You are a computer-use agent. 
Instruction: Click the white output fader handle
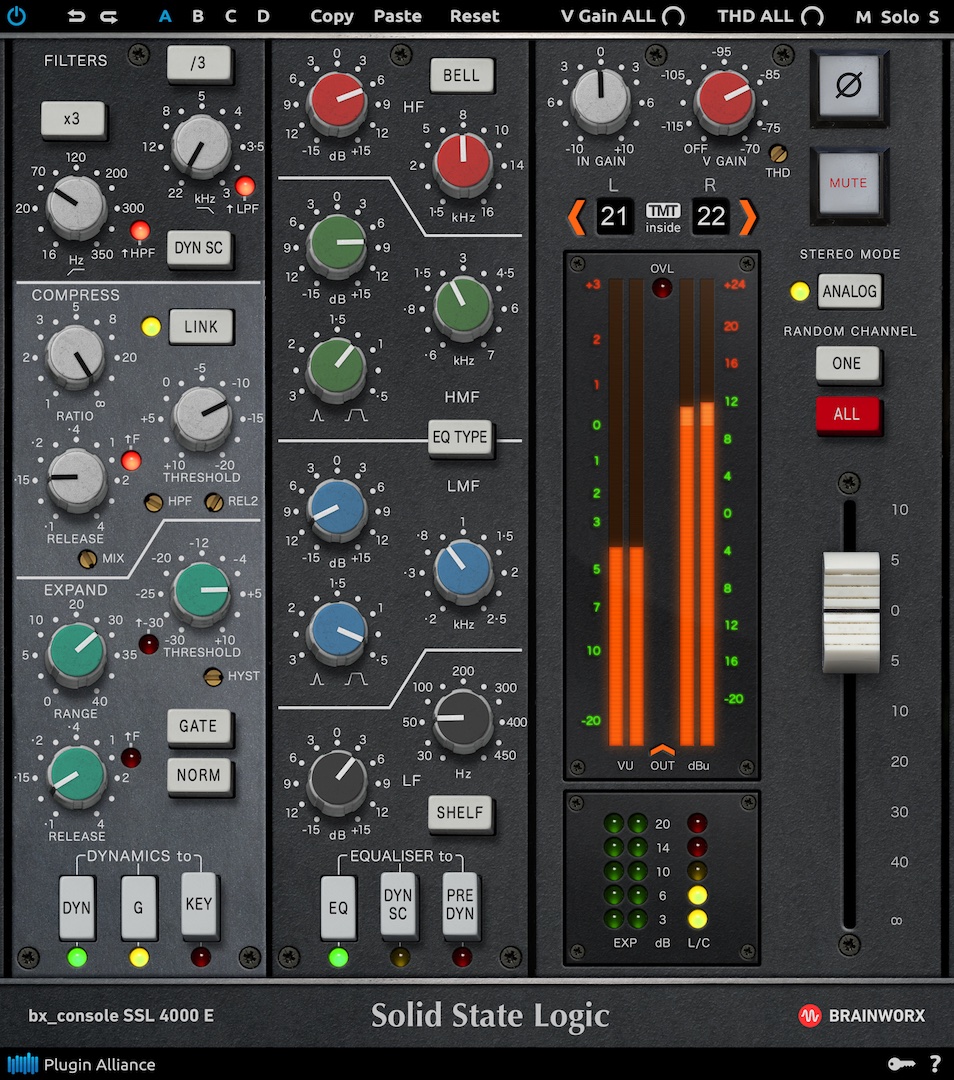(851, 612)
